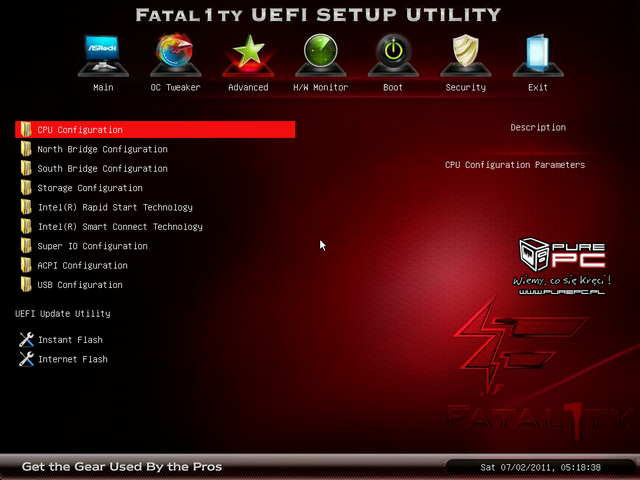The width and height of the screenshot is (640, 480).
Task: Click folder icon beside Storage Configuration
Action: pyautogui.click(x=26, y=188)
